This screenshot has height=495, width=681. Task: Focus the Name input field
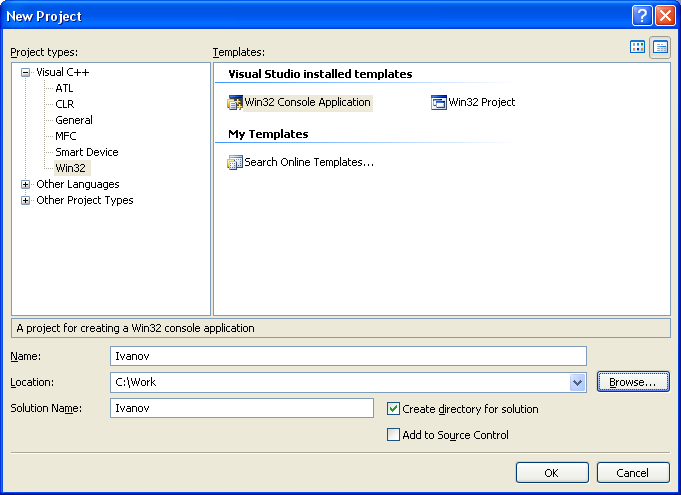pyautogui.click(x=348, y=356)
